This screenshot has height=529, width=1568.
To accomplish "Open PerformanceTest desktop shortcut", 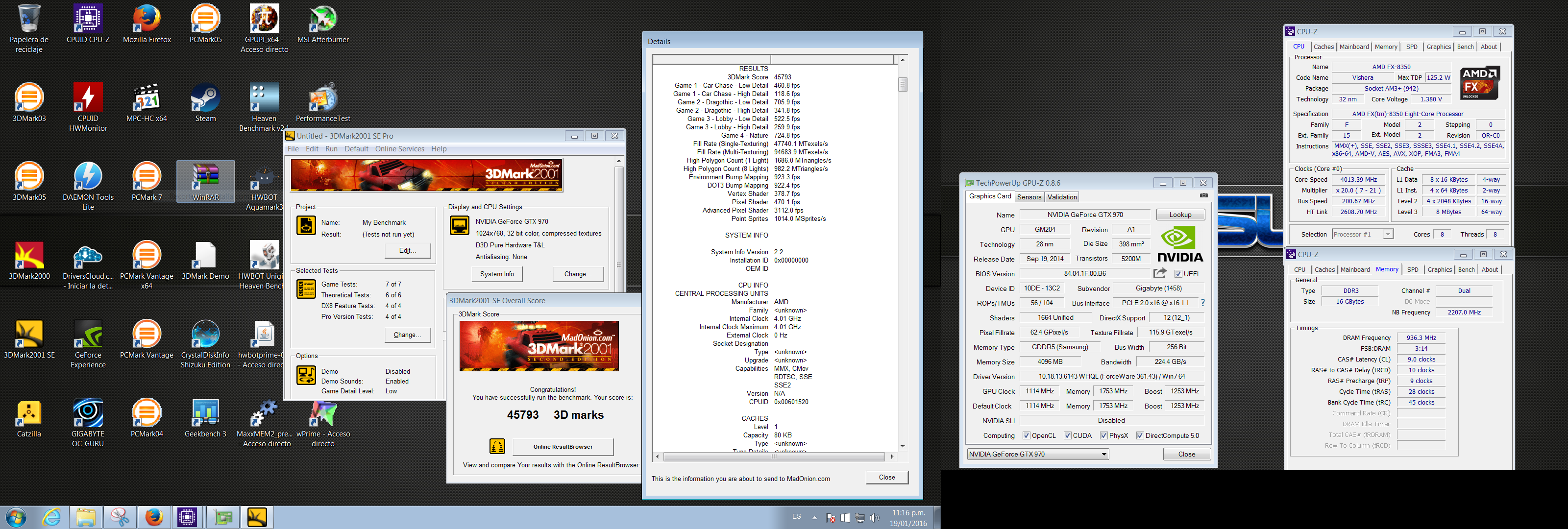I will pyautogui.click(x=322, y=102).
